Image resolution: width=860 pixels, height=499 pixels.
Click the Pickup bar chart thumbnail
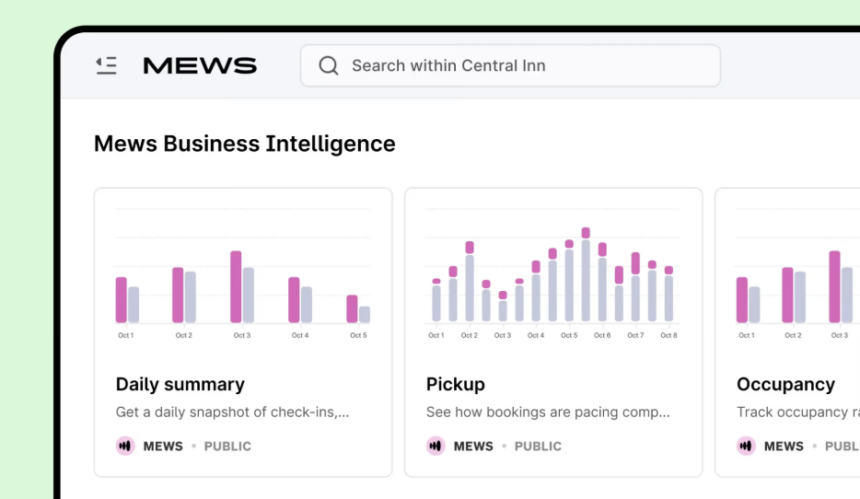[x=552, y=275]
